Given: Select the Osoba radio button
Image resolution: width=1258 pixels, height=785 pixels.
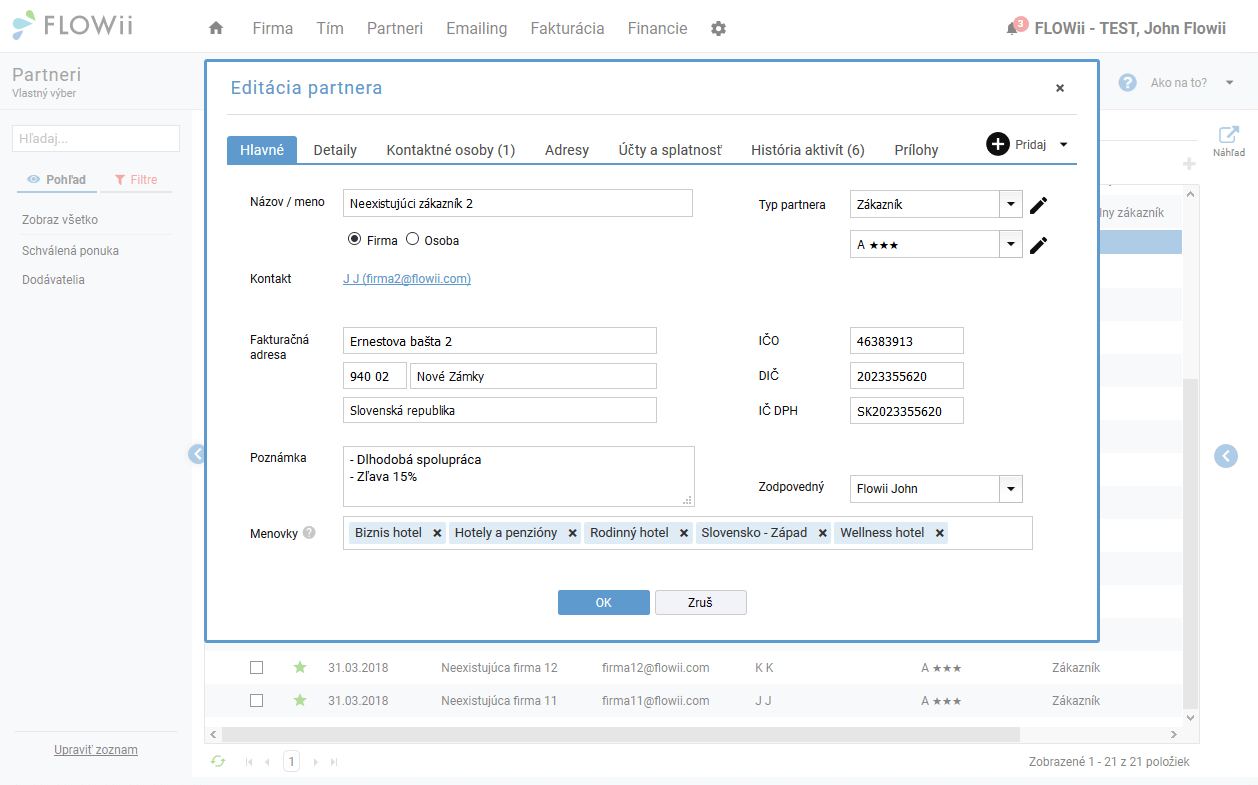Looking at the screenshot, I should (412, 240).
